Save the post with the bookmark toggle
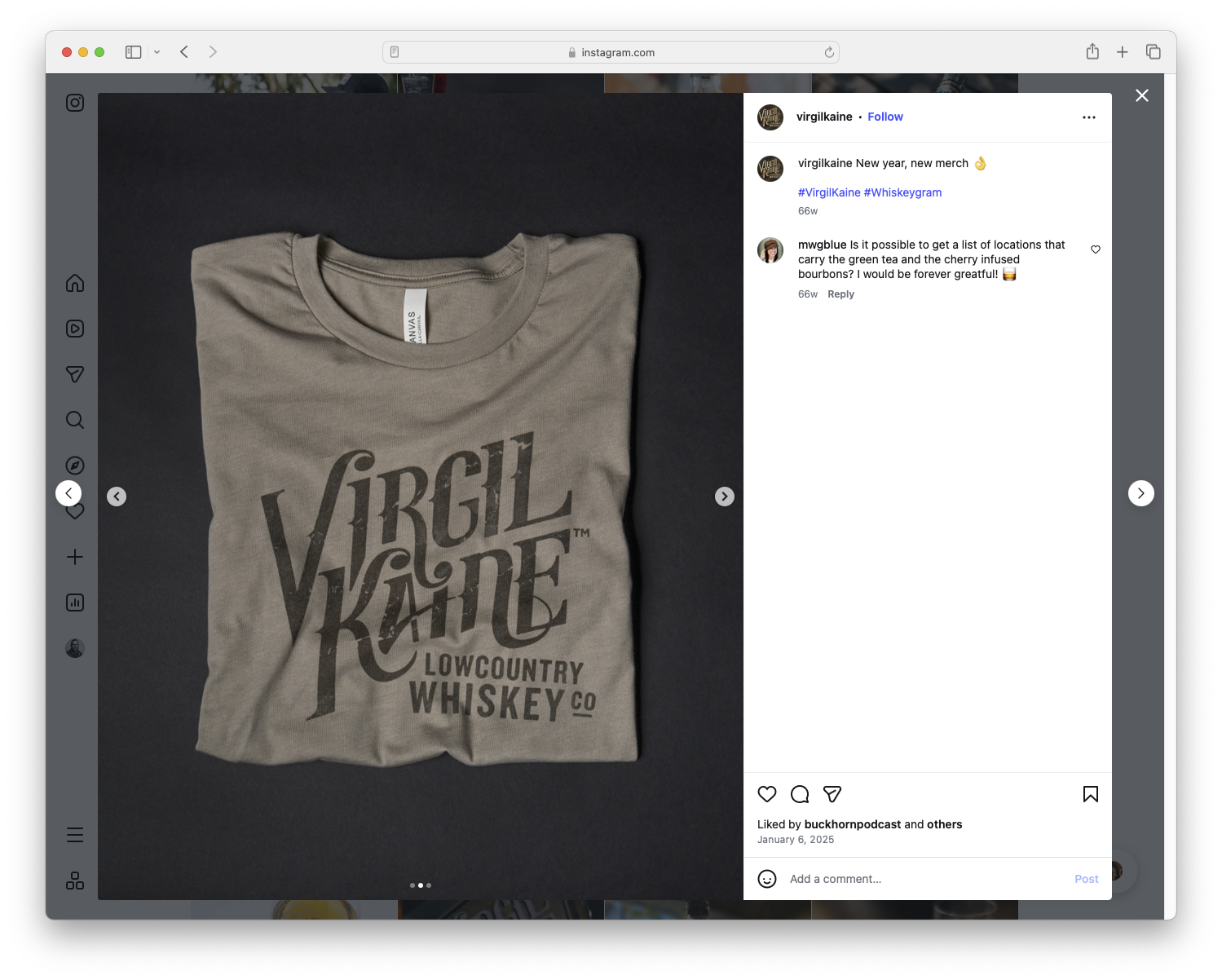1222x980 pixels. (x=1090, y=794)
